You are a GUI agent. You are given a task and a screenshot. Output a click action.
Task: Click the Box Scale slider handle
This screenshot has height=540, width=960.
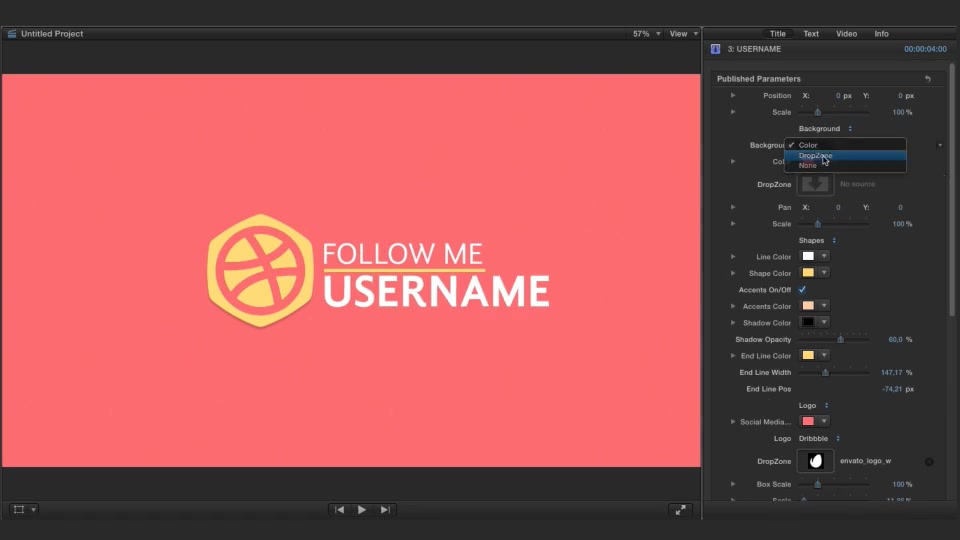817,484
